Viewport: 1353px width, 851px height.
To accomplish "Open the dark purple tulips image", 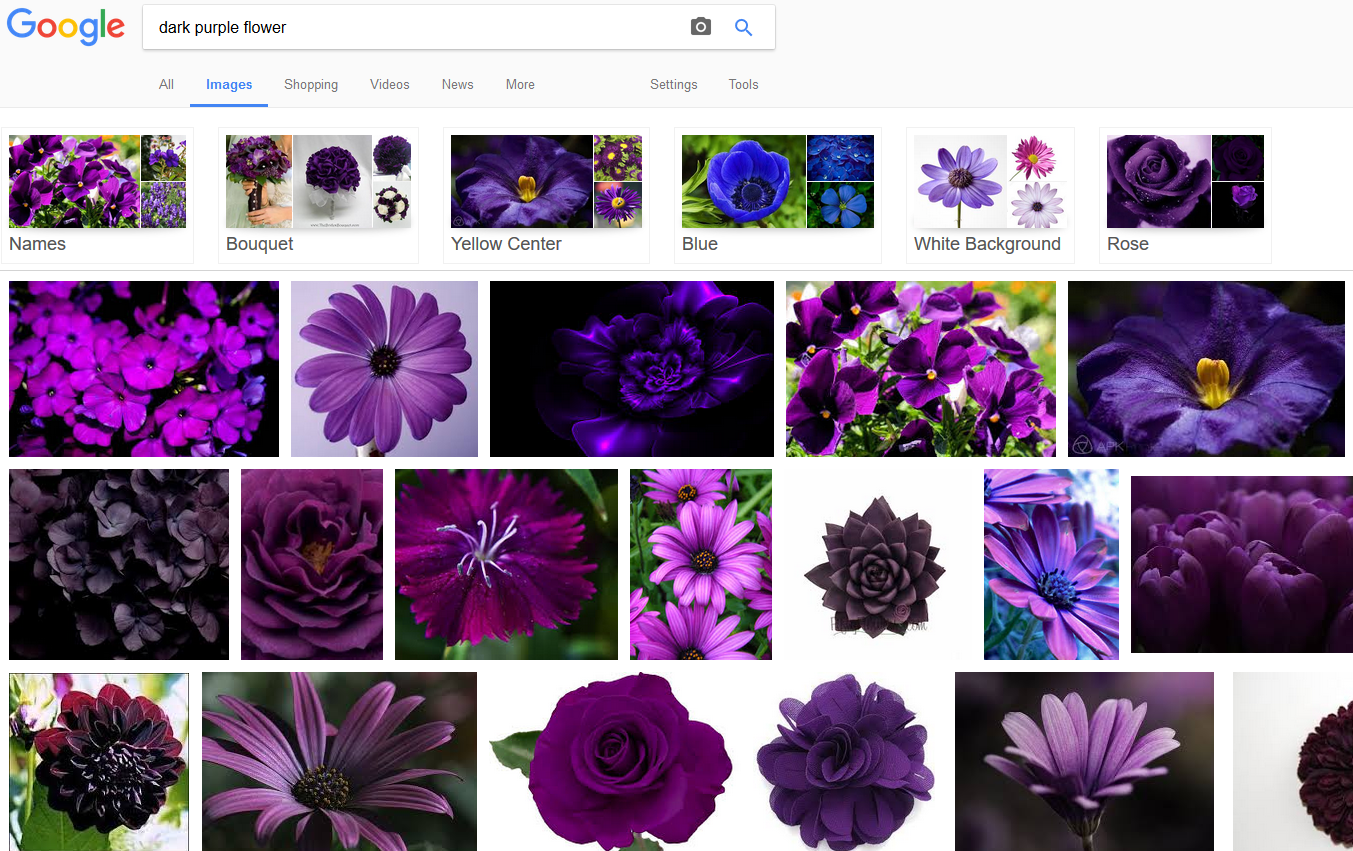I will [1242, 564].
